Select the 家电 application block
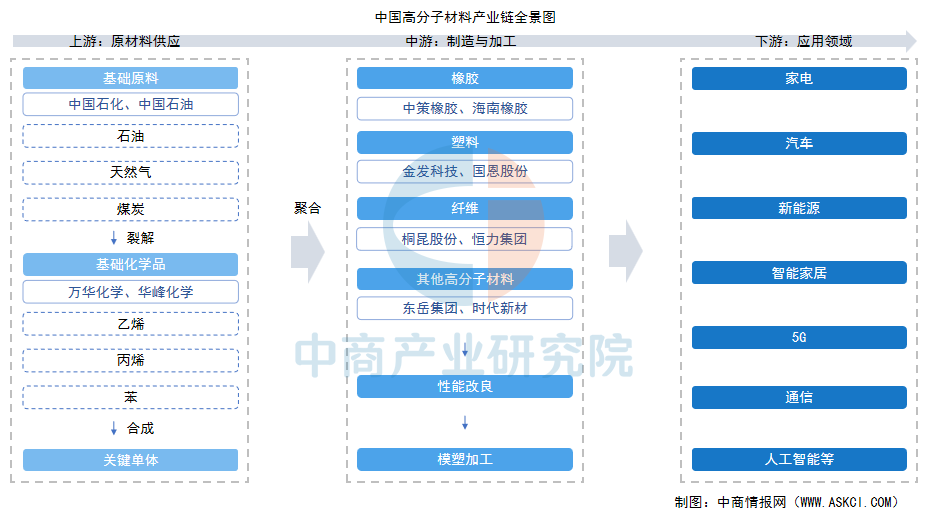This screenshot has height=521, width=928. [x=799, y=78]
